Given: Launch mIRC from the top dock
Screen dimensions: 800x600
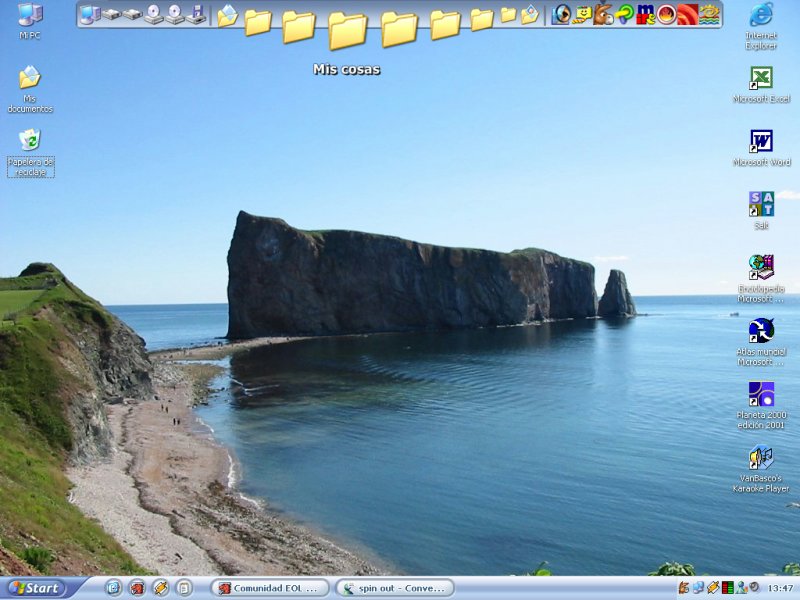Looking at the screenshot, I should (646, 14).
